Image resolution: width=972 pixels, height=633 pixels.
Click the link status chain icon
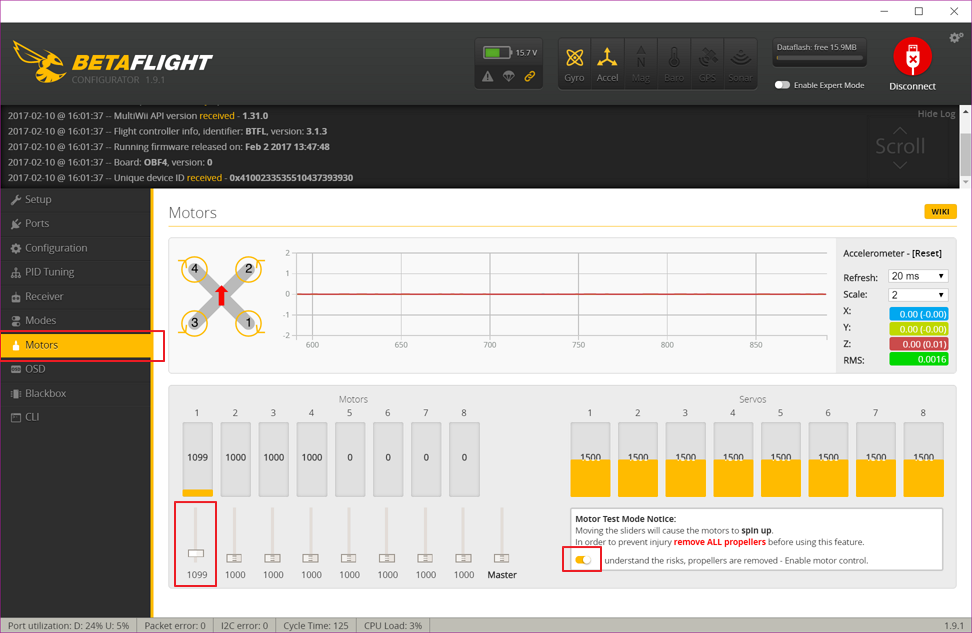tap(529, 76)
